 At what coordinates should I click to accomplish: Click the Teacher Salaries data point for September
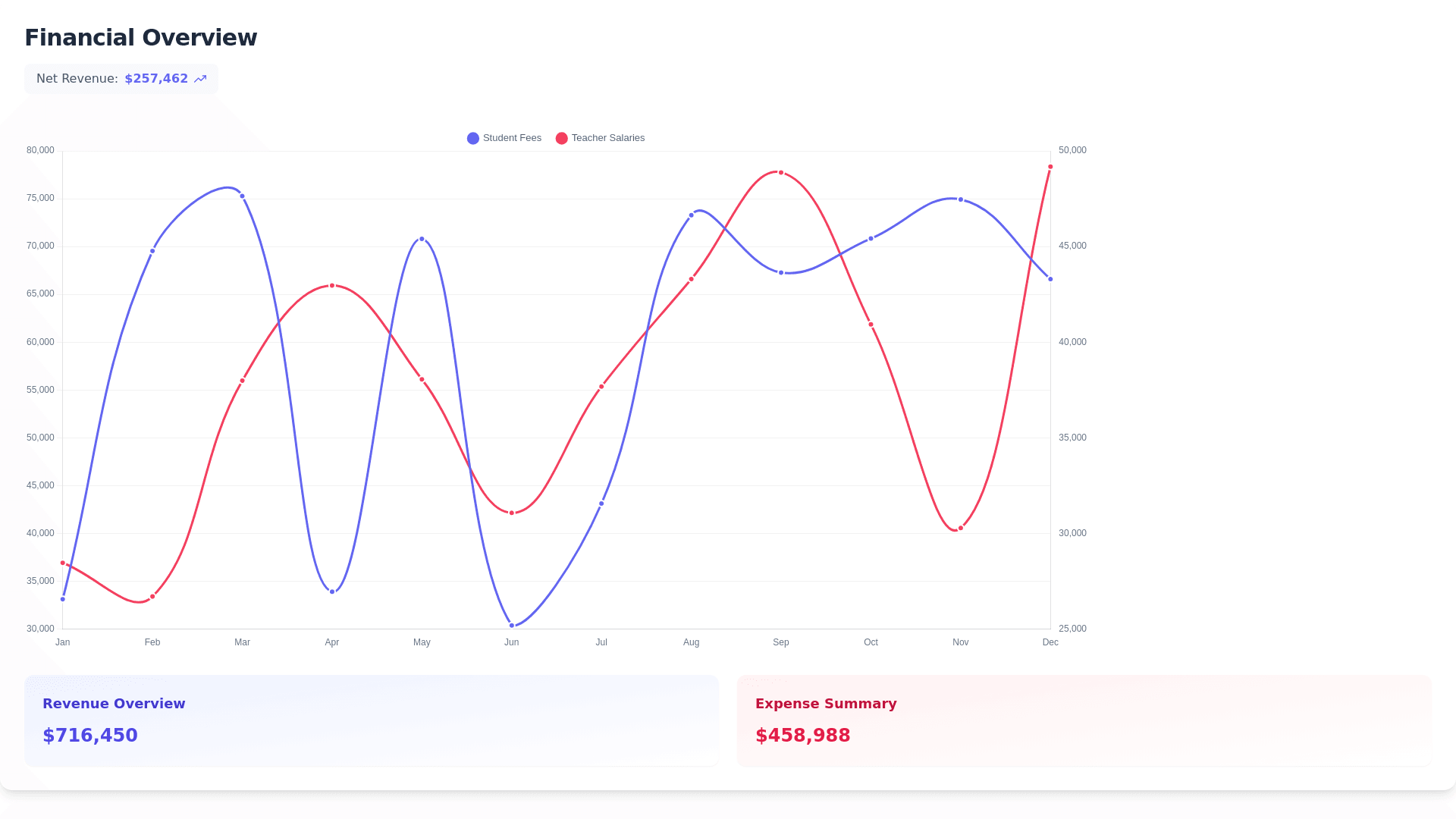coord(781,173)
